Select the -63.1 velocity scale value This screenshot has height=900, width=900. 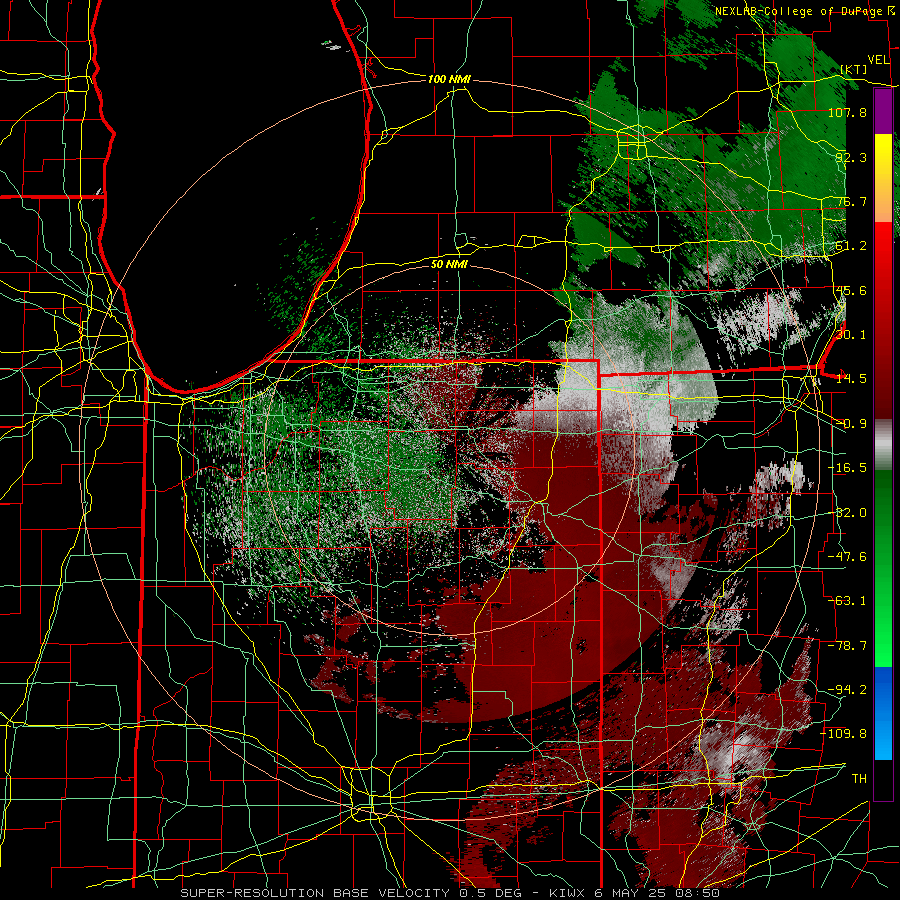[847, 601]
